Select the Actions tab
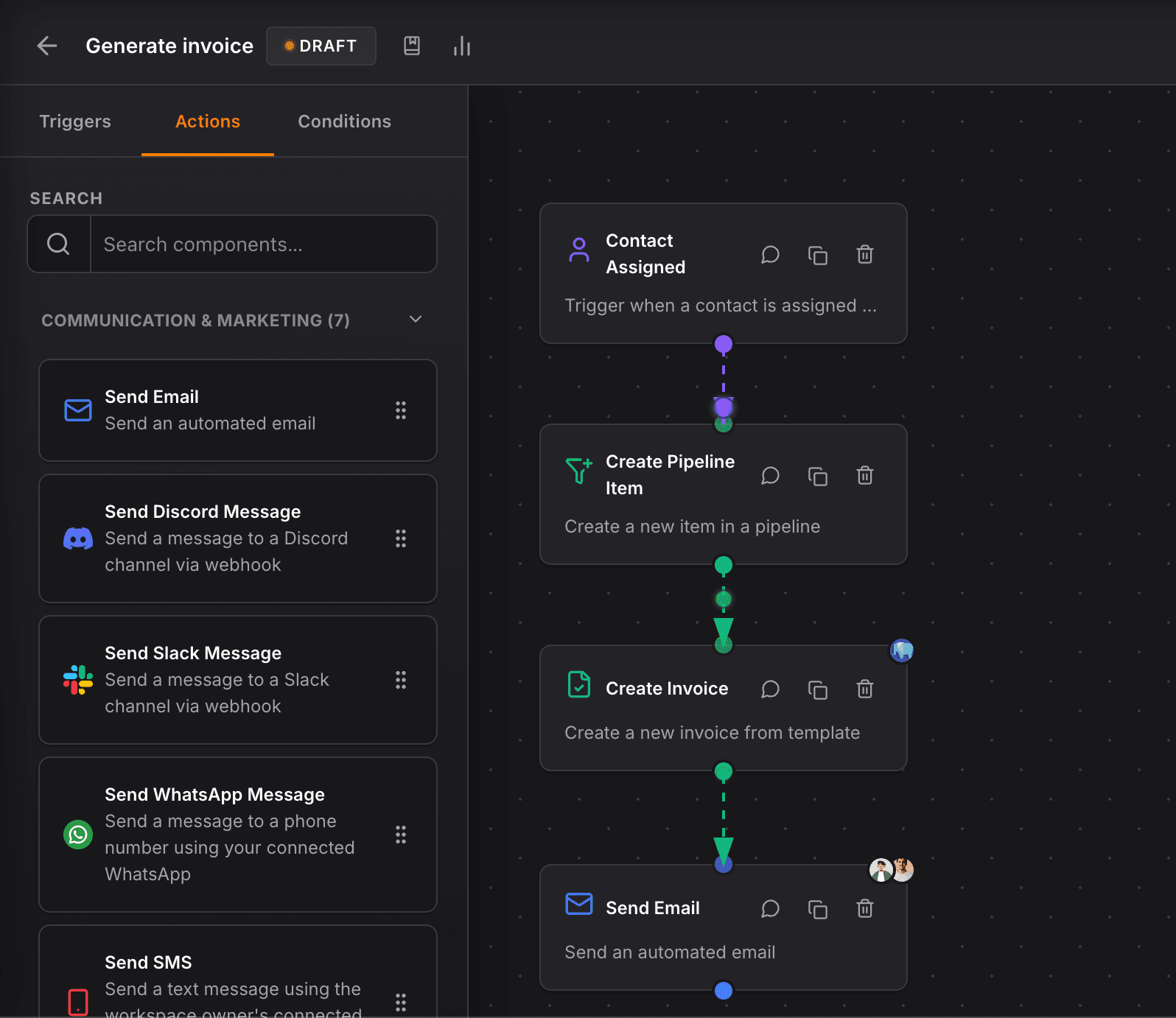This screenshot has width=1176, height=1018. [208, 122]
